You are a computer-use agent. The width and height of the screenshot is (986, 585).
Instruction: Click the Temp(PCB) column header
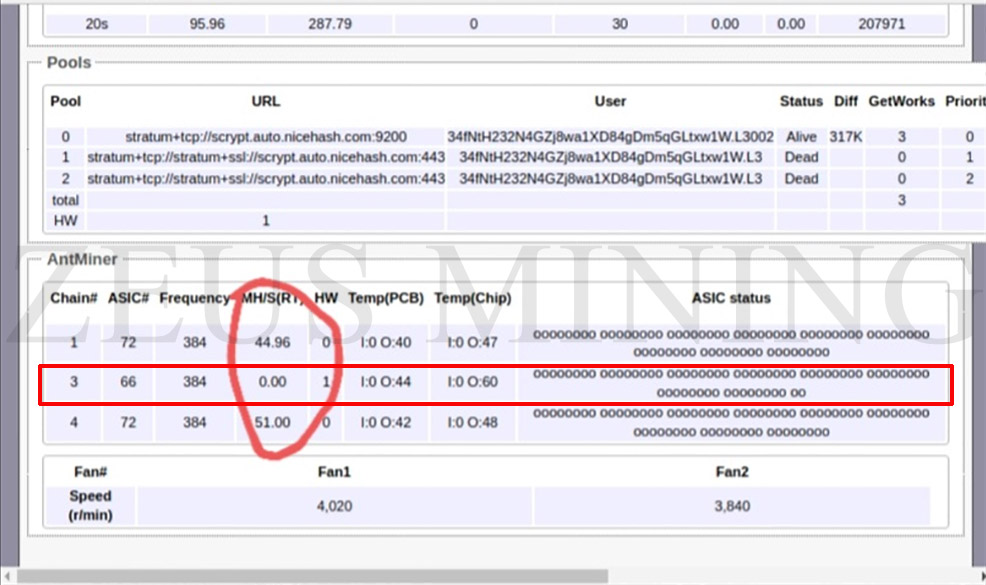click(x=386, y=298)
